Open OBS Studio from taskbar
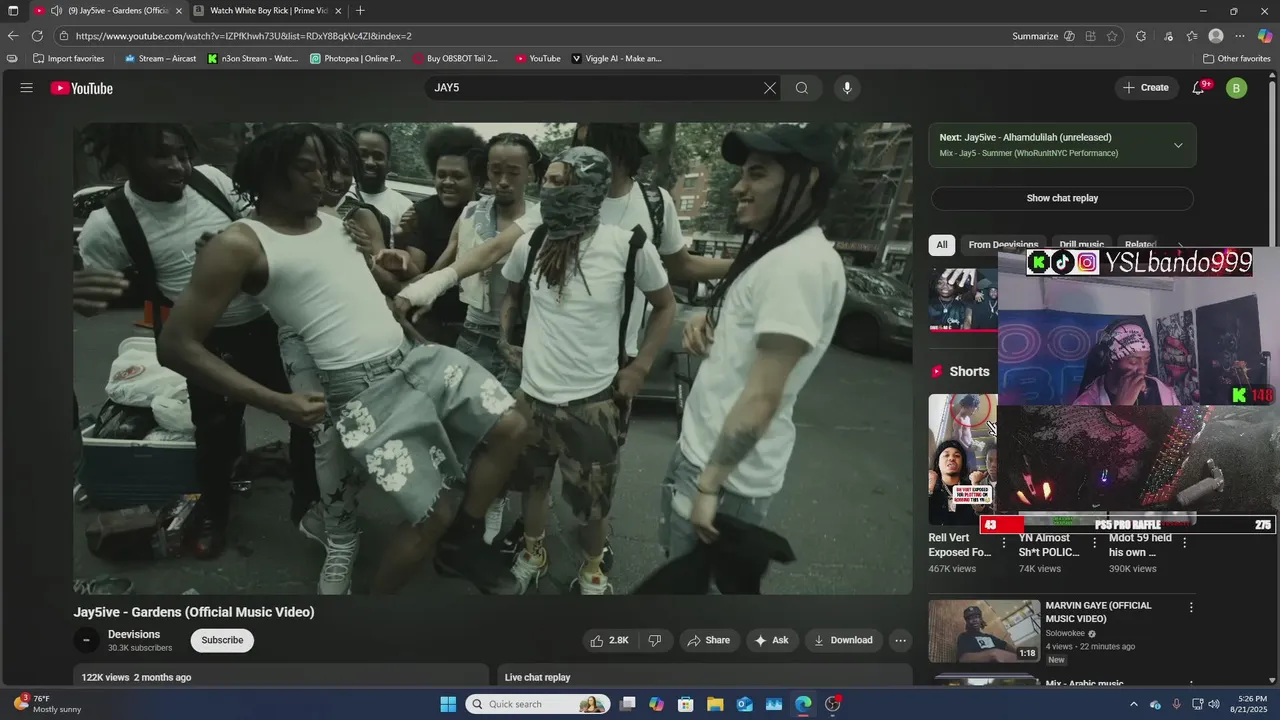This screenshot has height=720, width=1280. point(833,704)
